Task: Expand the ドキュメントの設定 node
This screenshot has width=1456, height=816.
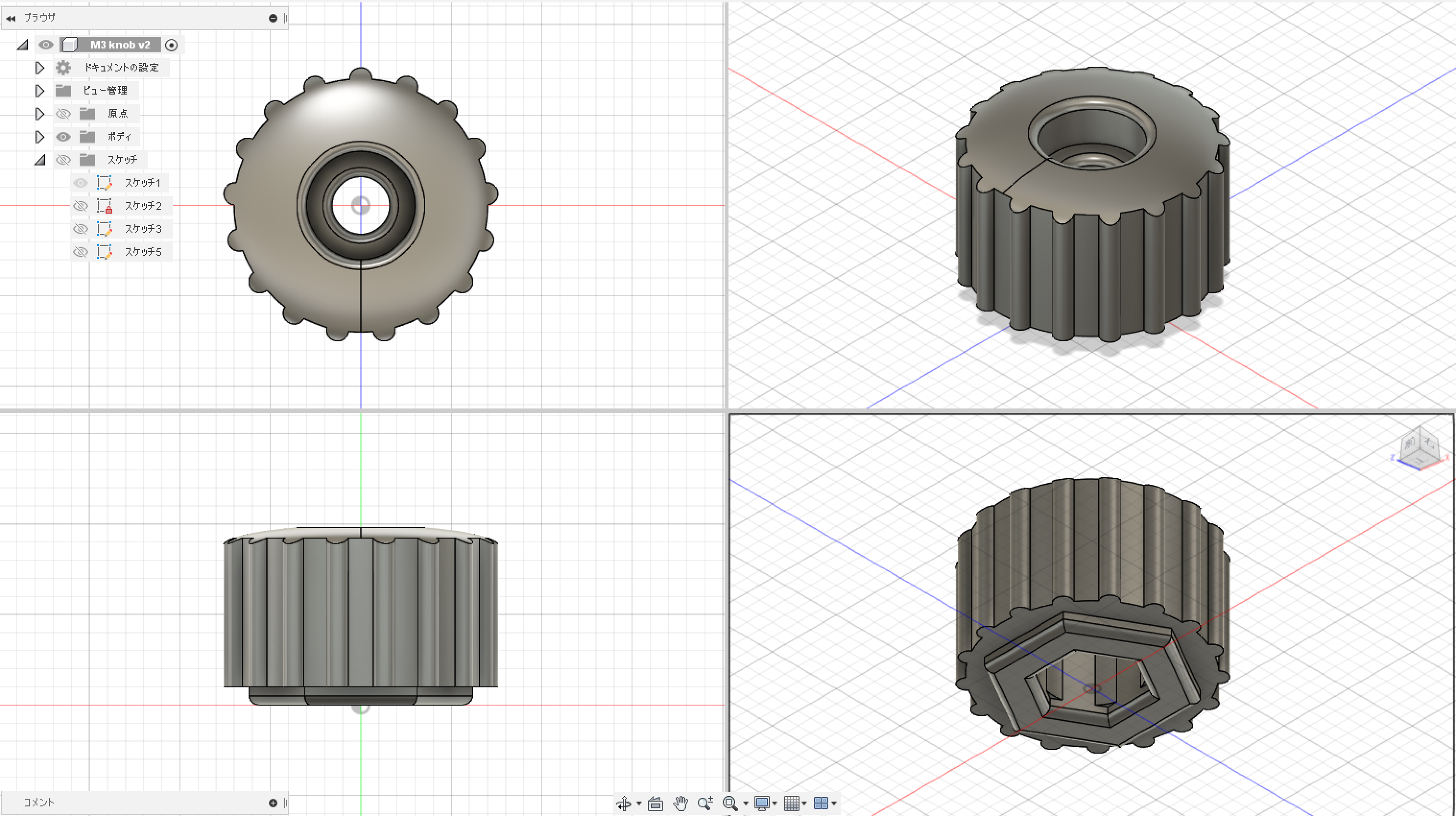Action: click(39, 68)
